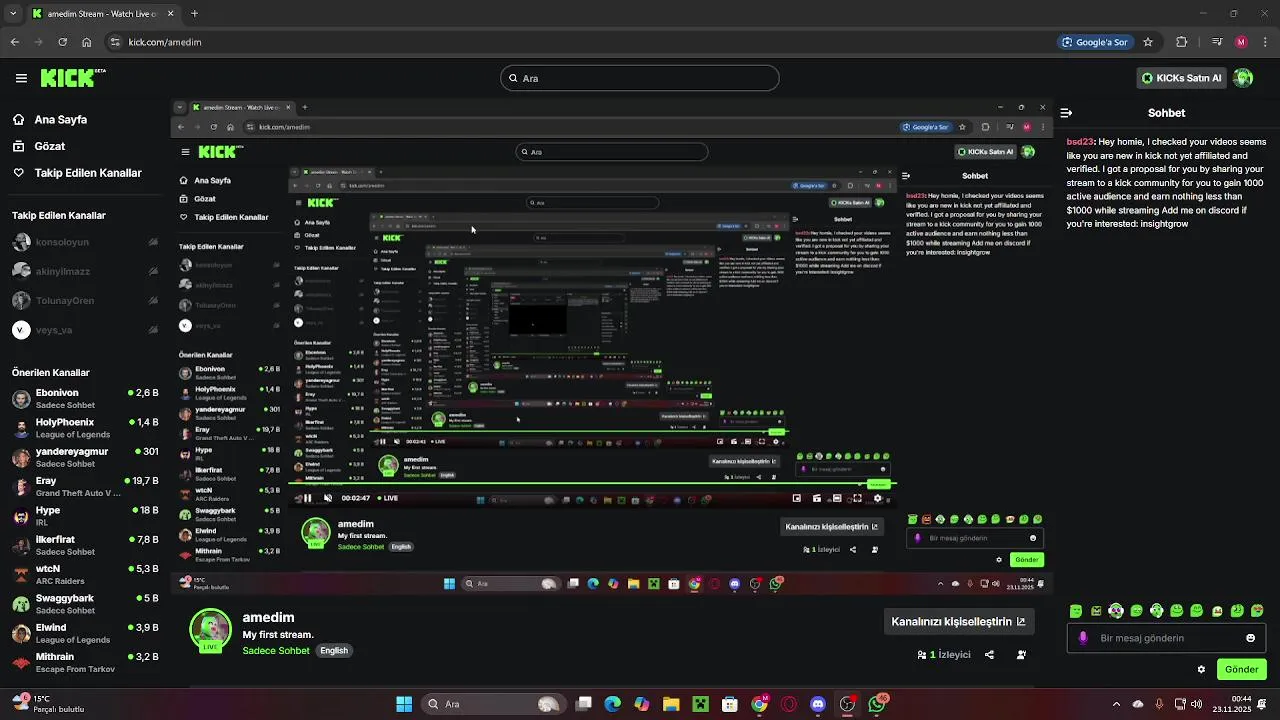Reload the kick.com page

(x=62, y=42)
